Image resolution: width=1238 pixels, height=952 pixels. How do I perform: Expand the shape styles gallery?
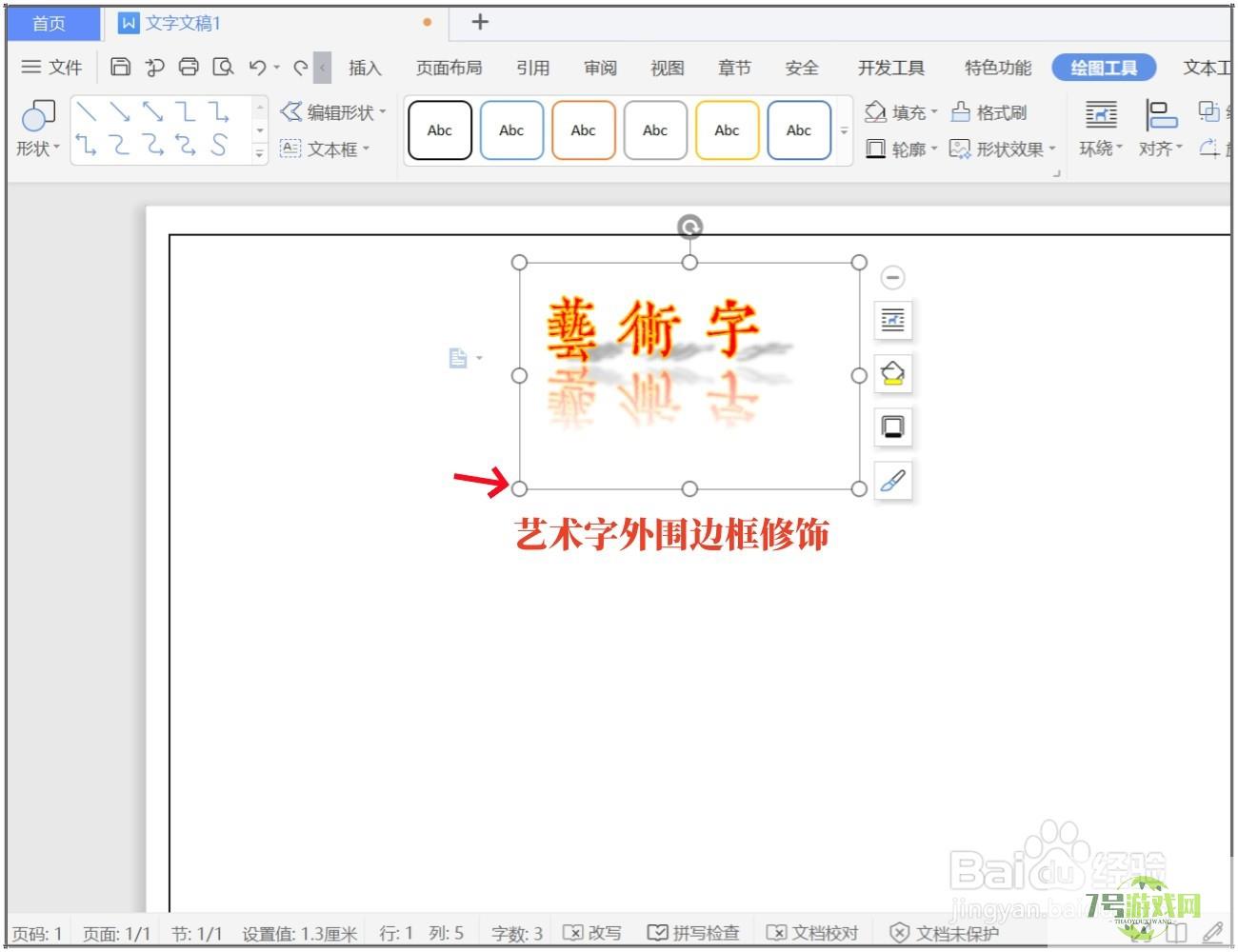pos(844,130)
